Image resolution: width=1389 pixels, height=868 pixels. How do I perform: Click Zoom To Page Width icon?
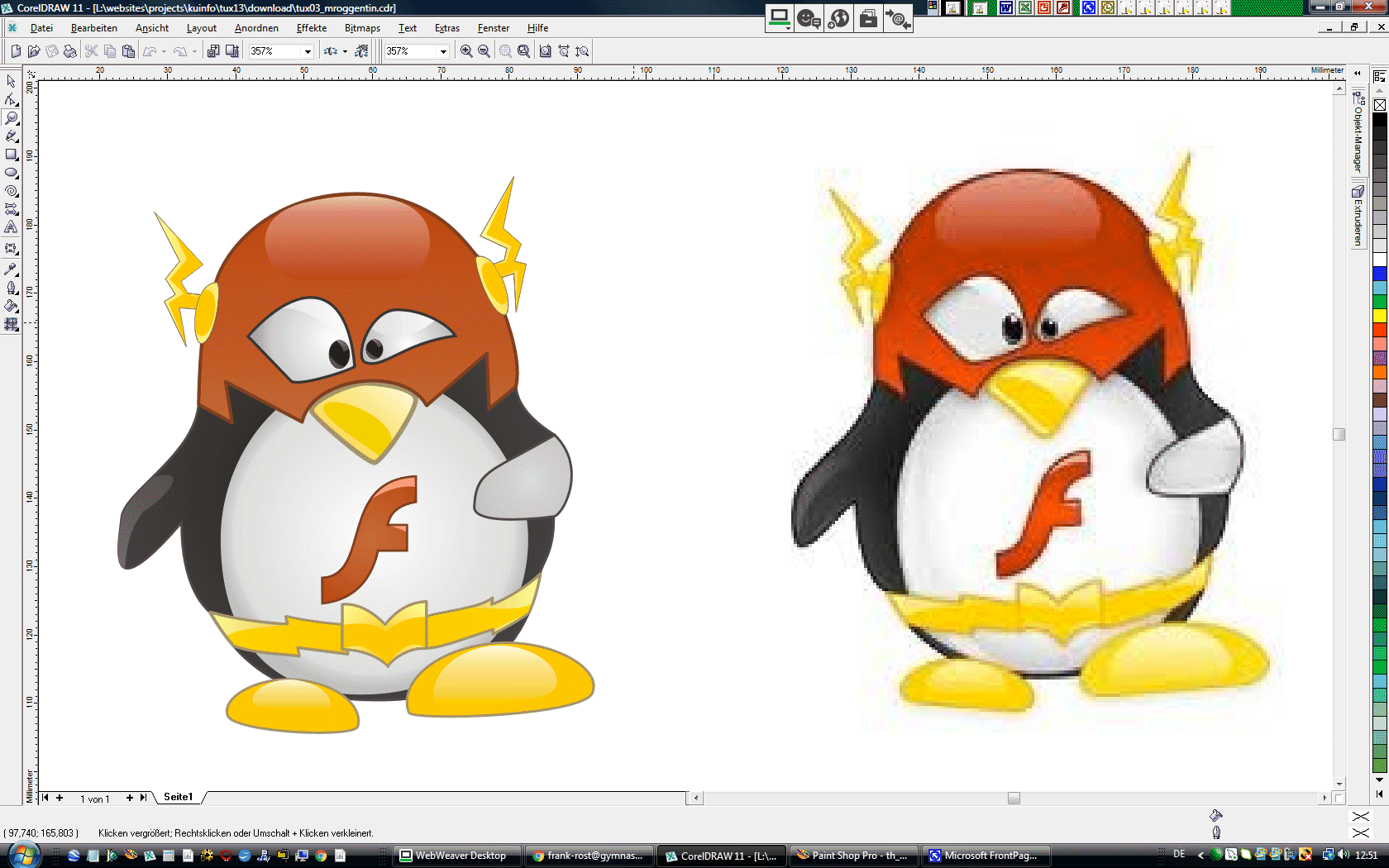click(564, 51)
